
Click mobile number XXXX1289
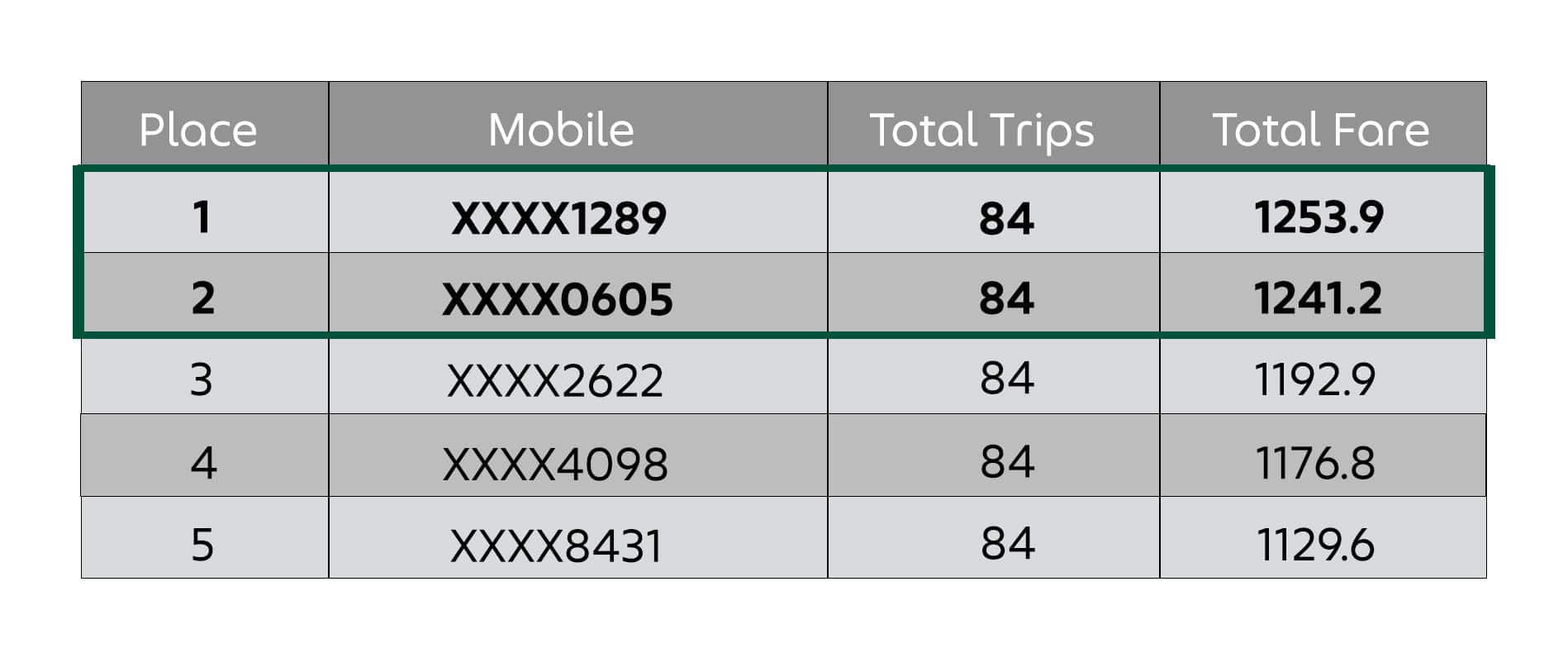tap(558, 219)
